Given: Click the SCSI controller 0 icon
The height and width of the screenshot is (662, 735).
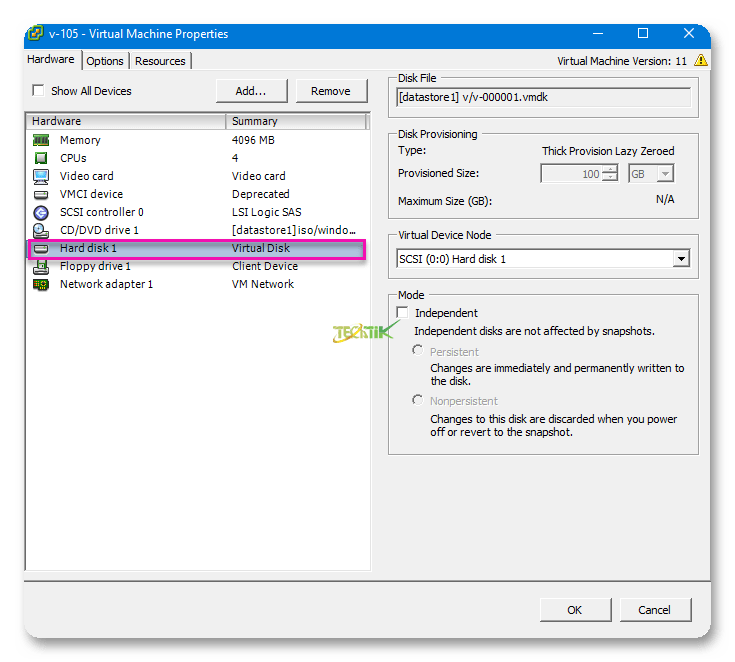Looking at the screenshot, I should click(x=41, y=212).
